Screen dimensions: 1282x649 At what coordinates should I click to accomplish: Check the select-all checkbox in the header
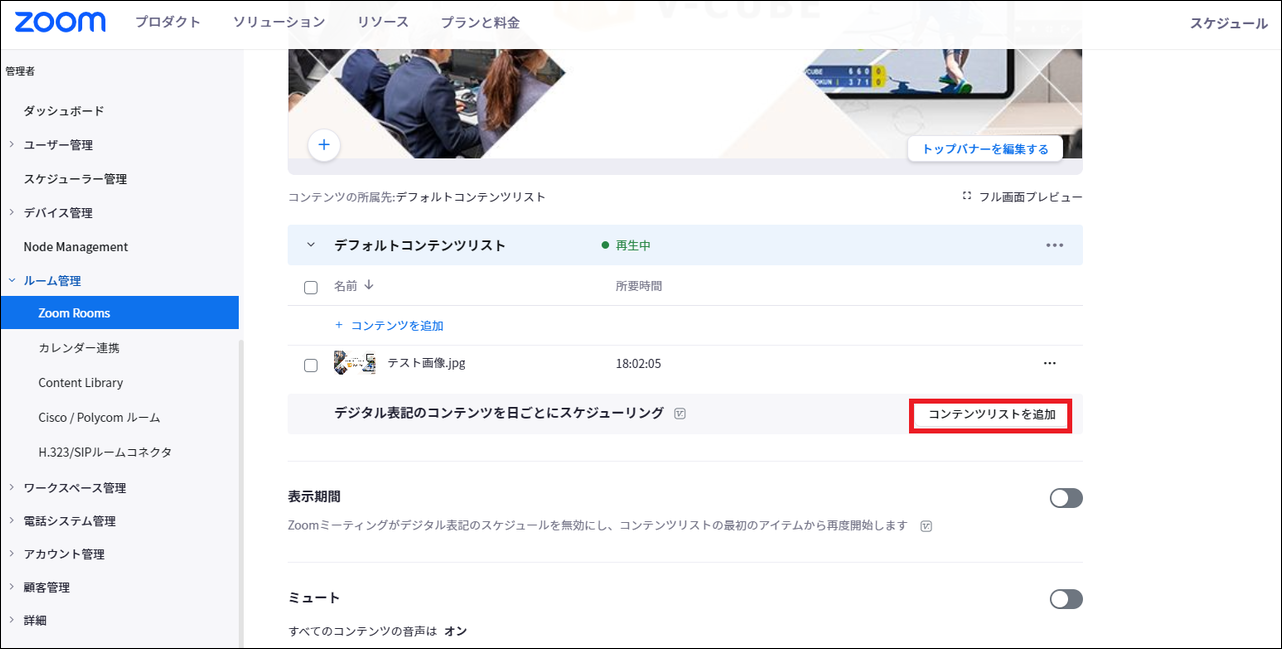pos(311,287)
